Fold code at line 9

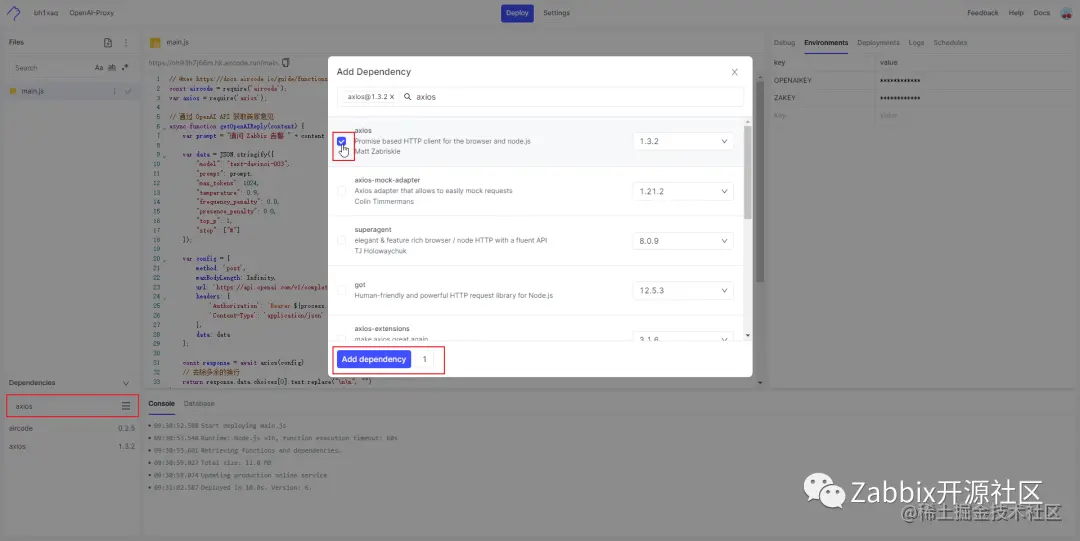(163, 155)
